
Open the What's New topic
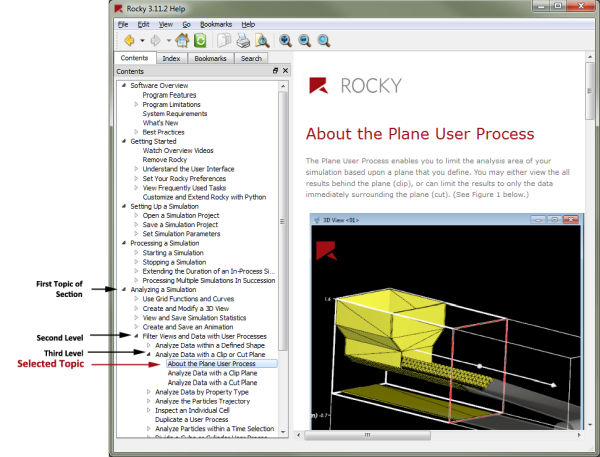coord(160,123)
